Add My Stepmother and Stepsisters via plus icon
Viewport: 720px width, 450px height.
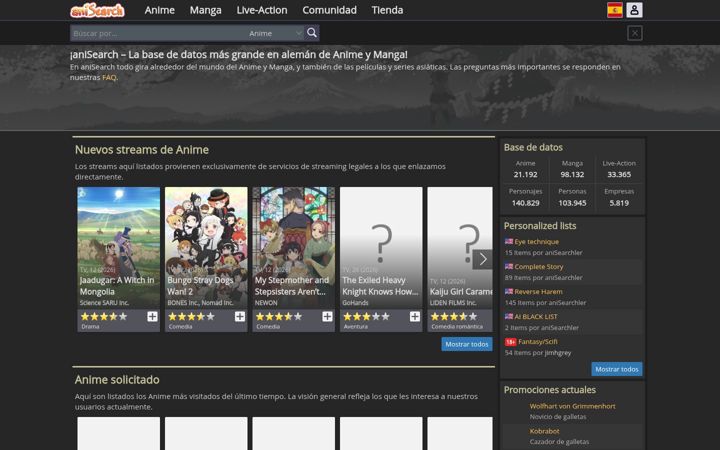tap(327, 316)
